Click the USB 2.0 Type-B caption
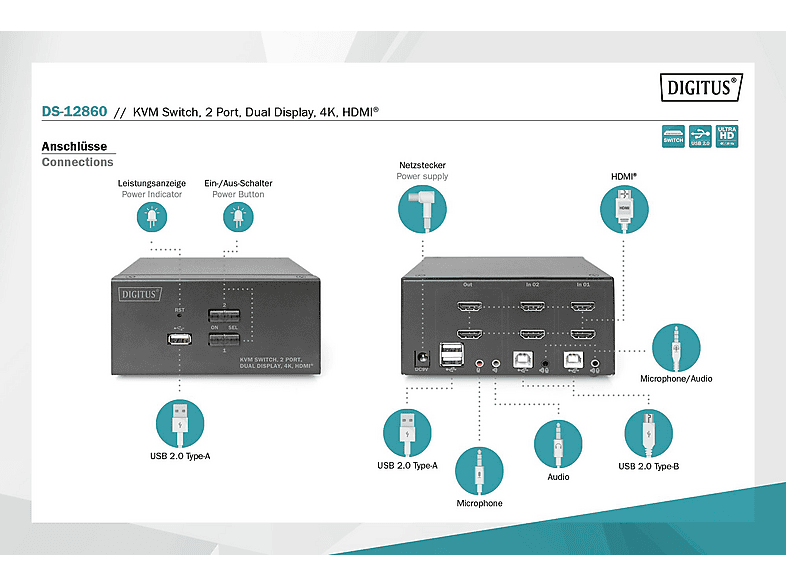This screenshot has width=786, height=587. coord(649,466)
